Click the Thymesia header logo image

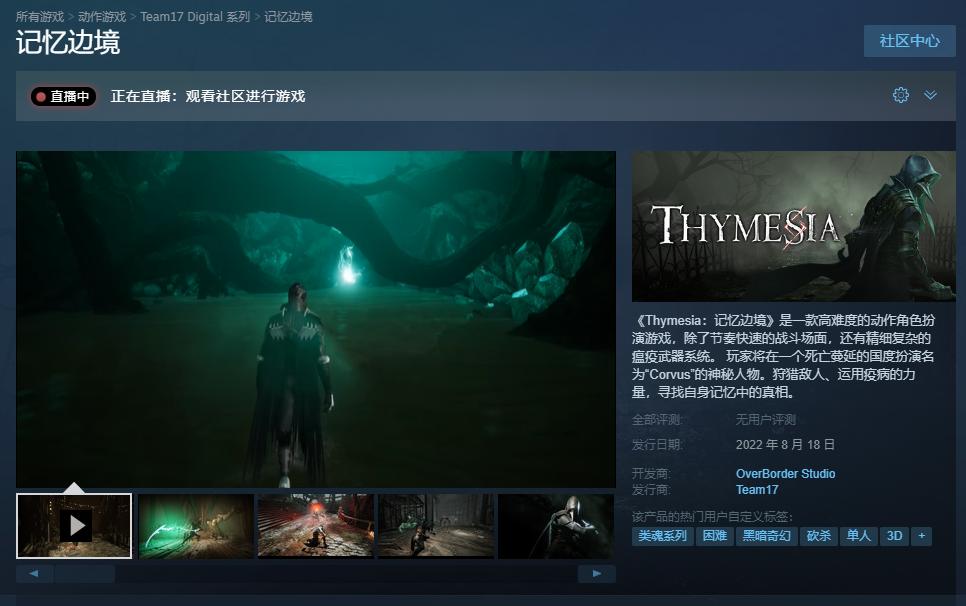793,226
